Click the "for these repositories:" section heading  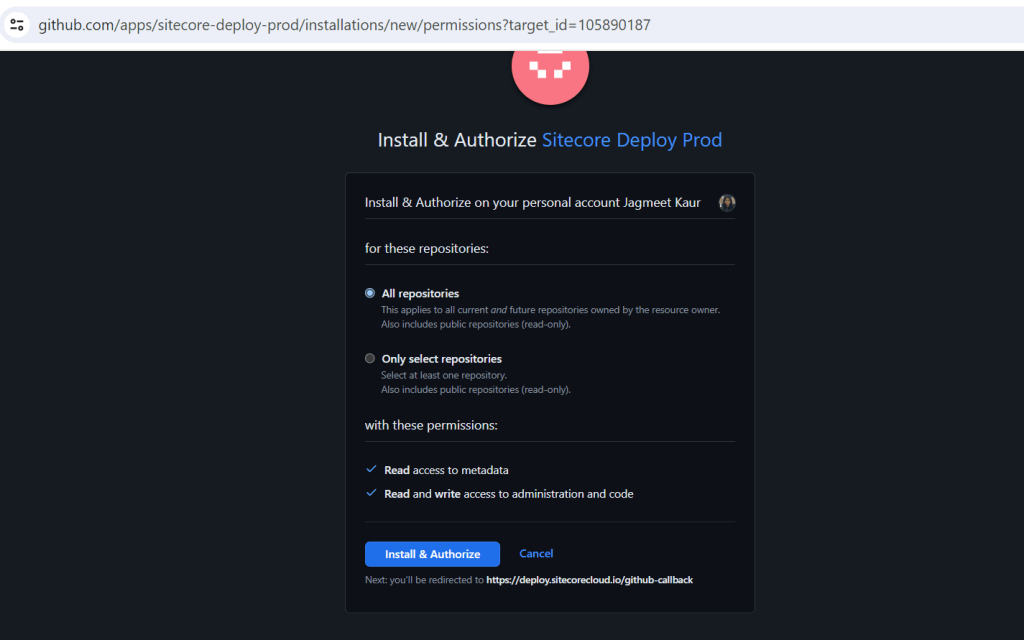click(x=427, y=248)
